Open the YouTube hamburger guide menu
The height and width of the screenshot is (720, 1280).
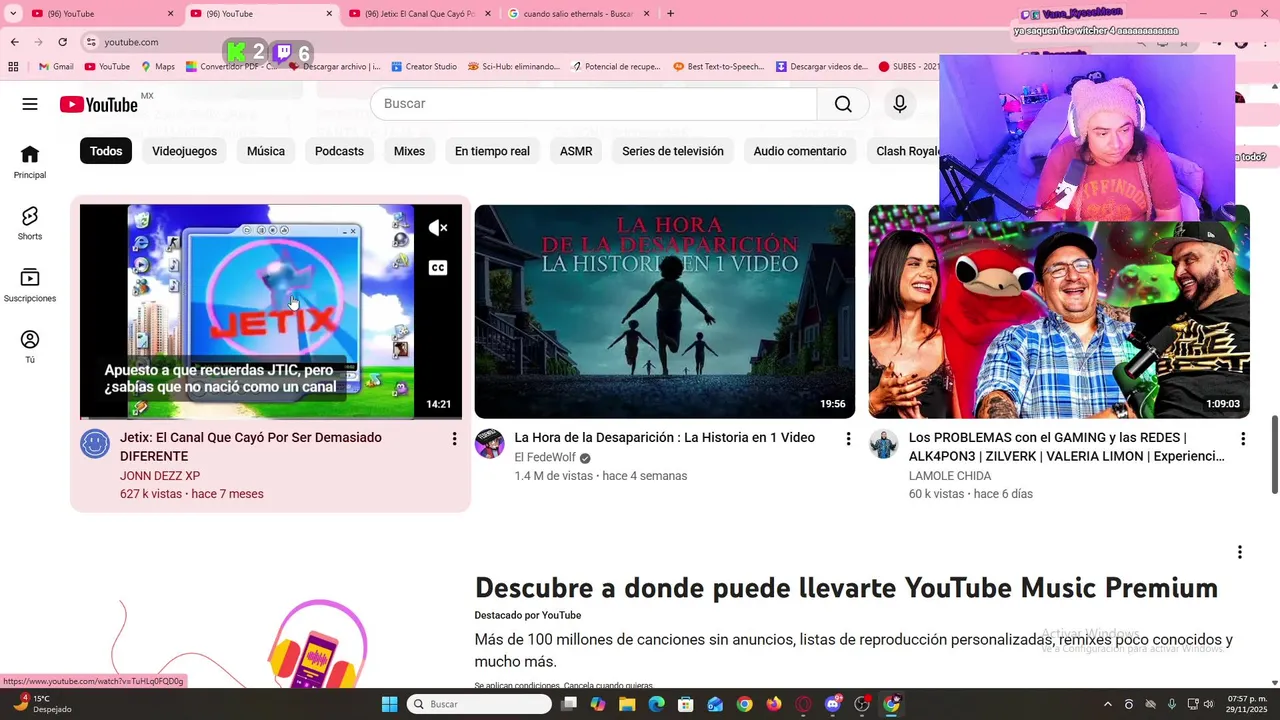[x=30, y=104]
